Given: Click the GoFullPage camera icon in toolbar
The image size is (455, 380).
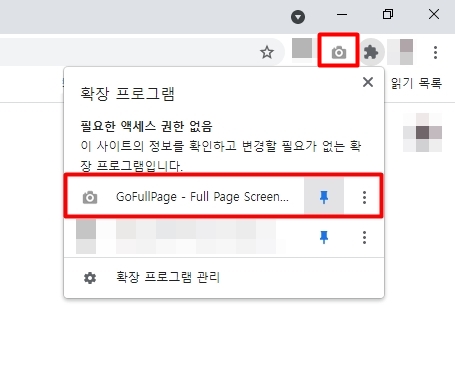Looking at the screenshot, I should click(x=339, y=52).
